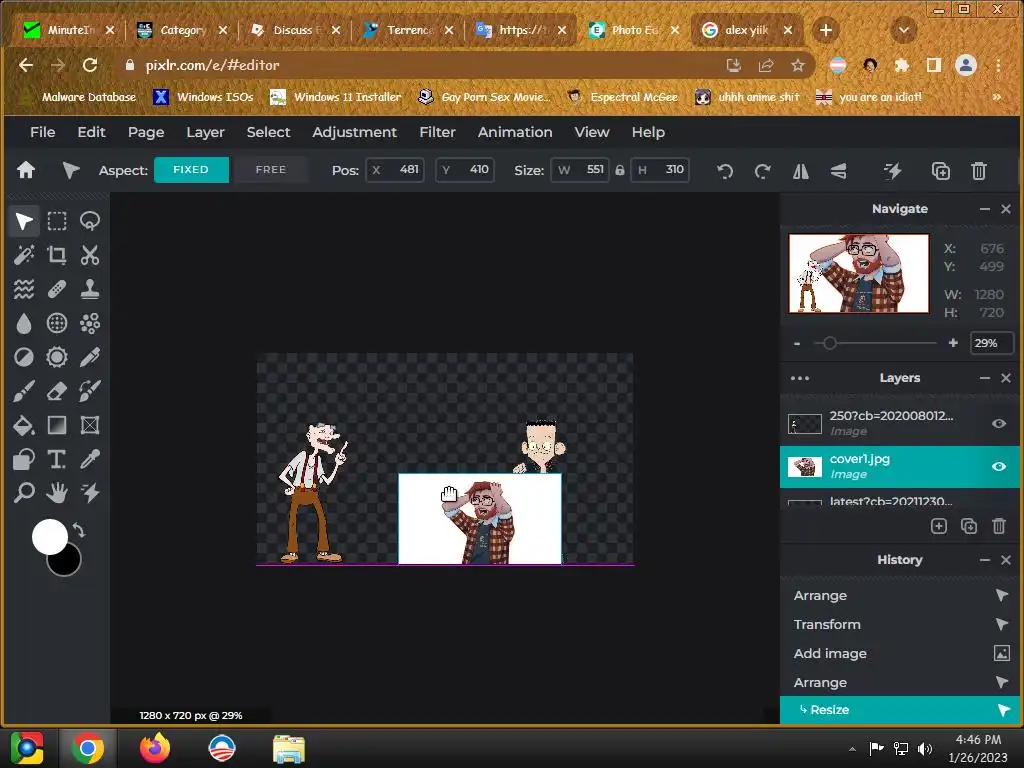Select the Hand pan tool
Image resolution: width=1024 pixels, height=768 pixels.
click(x=57, y=492)
